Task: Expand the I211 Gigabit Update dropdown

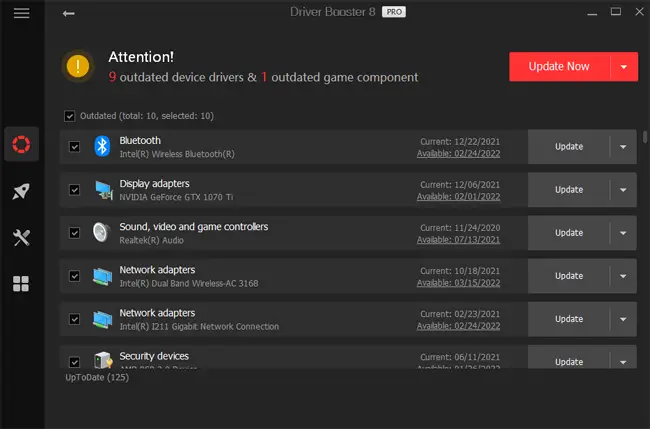Action: pyautogui.click(x=623, y=319)
